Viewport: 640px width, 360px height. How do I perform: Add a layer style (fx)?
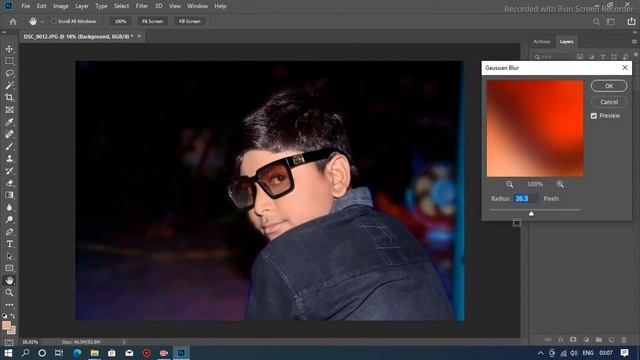(x=560, y=340)
